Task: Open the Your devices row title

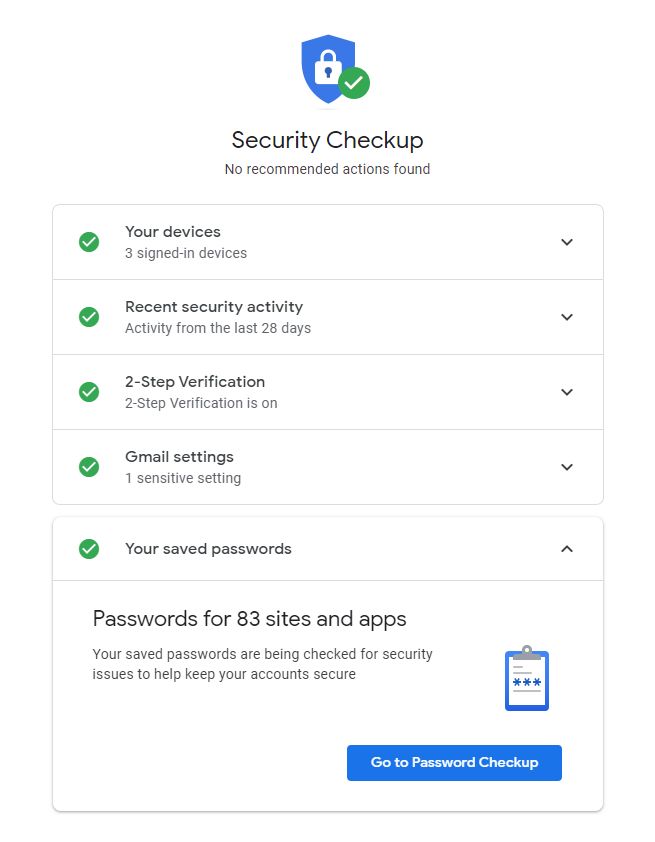Action: pos(173,232)
